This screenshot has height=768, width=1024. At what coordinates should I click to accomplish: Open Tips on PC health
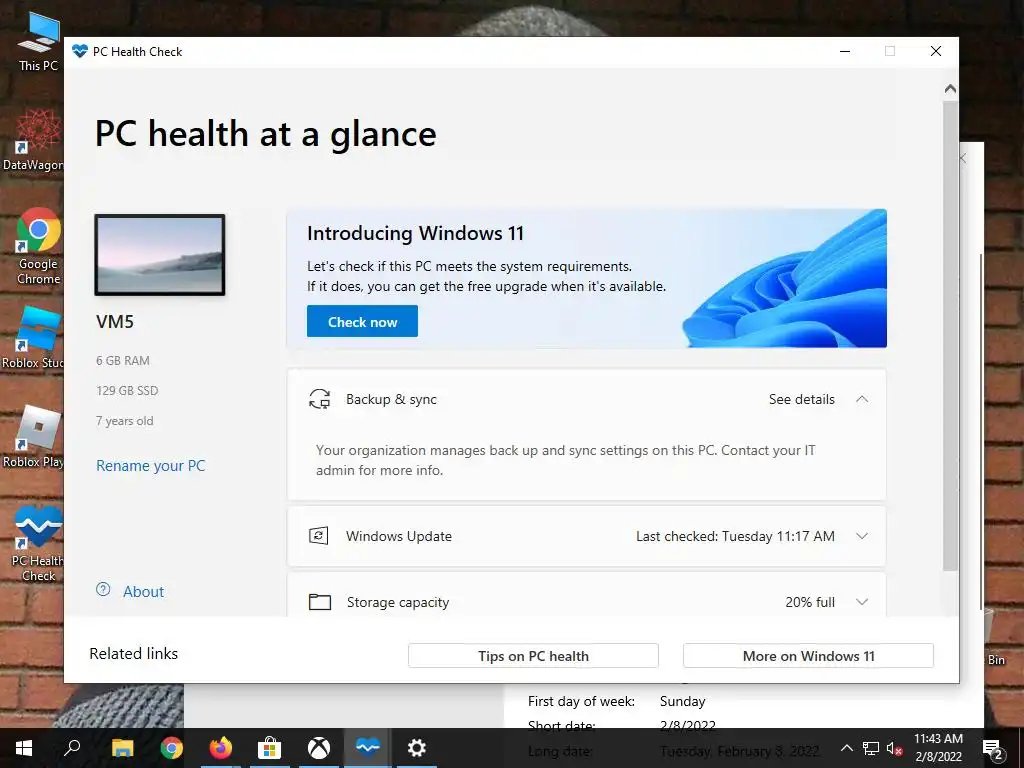pos(533,656)
